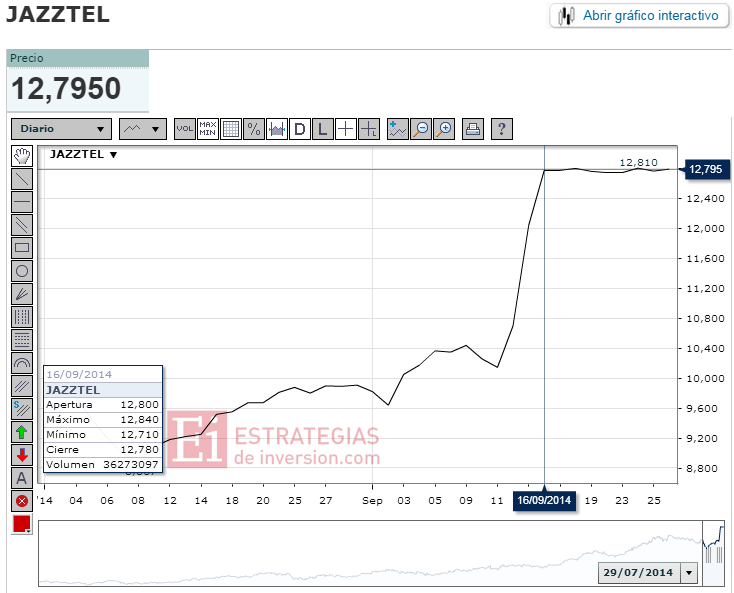Add a comparison series icon

[398, 129]
